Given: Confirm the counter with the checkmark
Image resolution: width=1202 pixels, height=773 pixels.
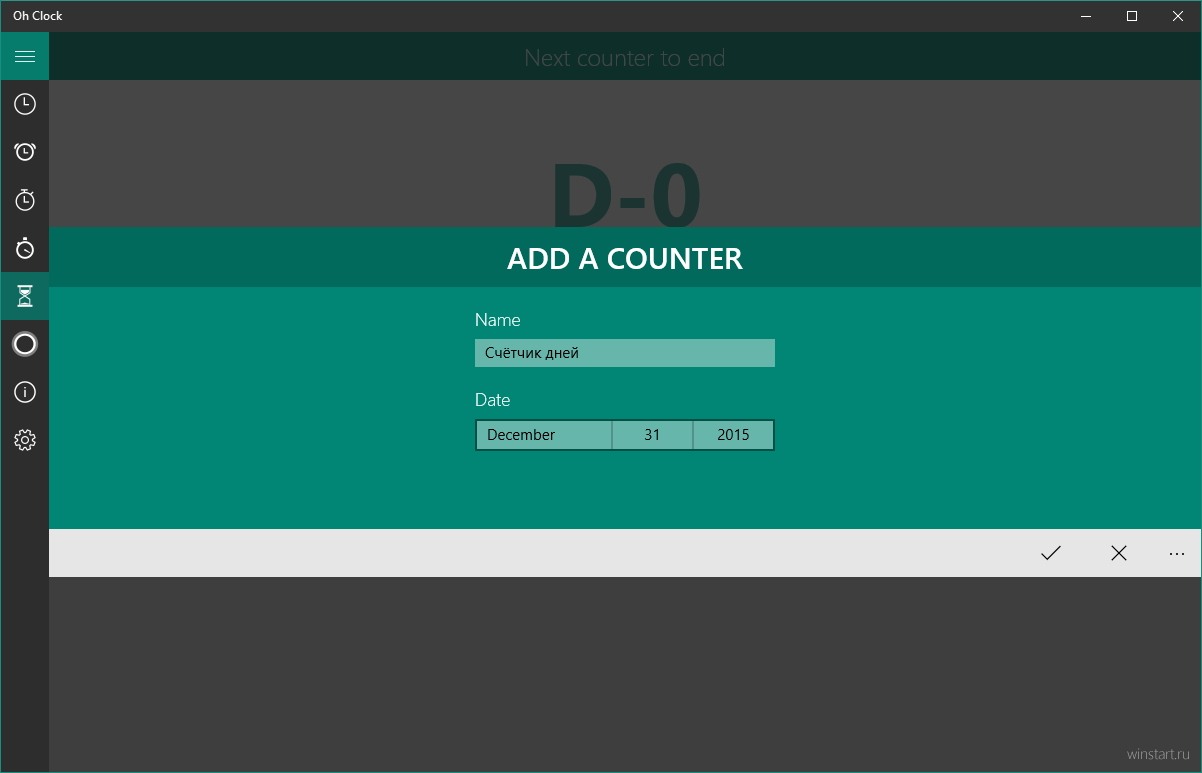Looking at the screenshot, I should [1050, 553].
